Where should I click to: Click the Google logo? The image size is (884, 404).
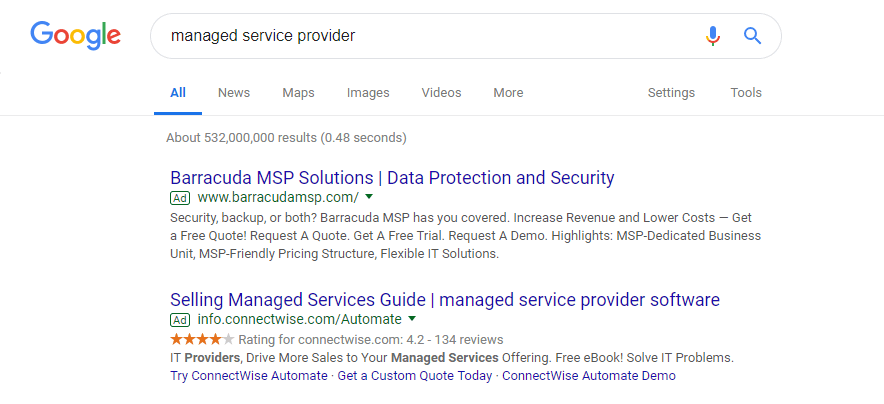coord(75,36)
